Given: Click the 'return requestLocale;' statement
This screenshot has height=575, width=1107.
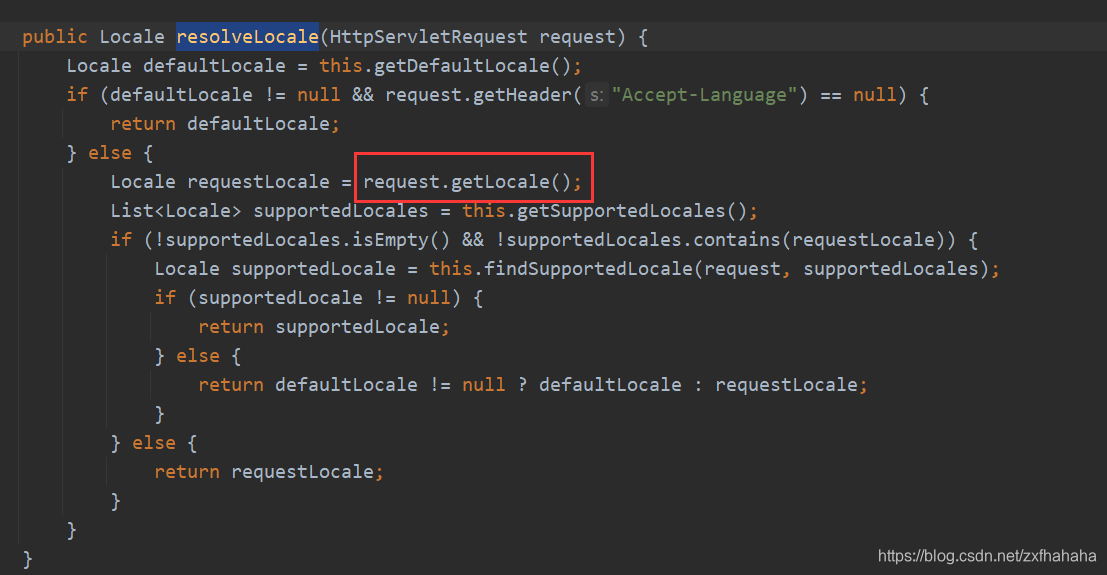Looking at the screenshot, I should [268, 471].
